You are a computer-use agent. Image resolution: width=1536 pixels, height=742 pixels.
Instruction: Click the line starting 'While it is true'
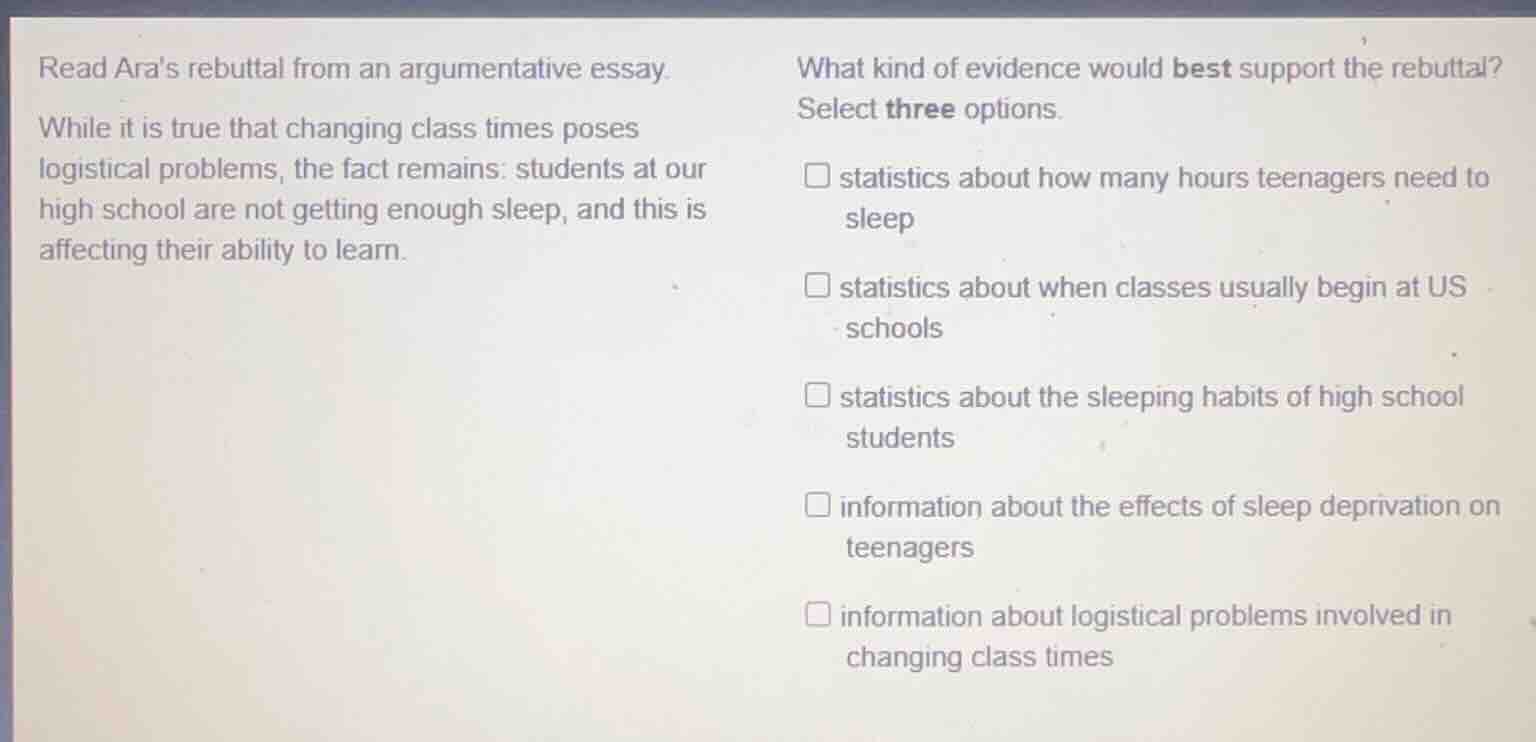click(338, 129)
